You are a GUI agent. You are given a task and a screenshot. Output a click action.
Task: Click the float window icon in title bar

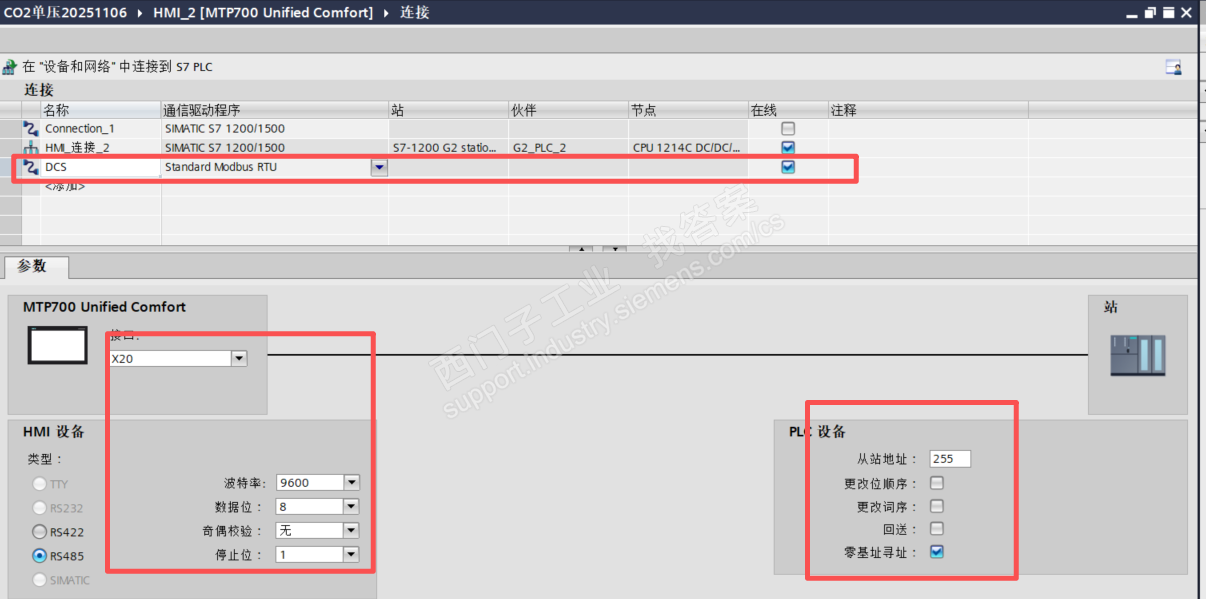tap(1150, 12)
